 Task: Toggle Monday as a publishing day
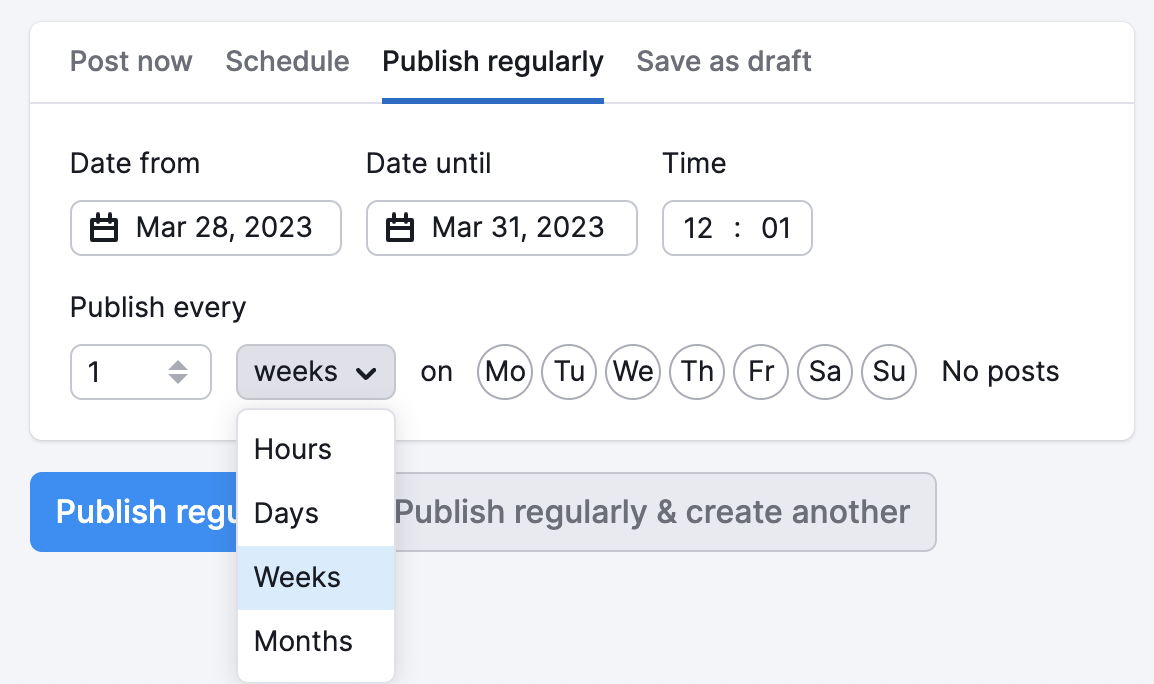(505, 371)
